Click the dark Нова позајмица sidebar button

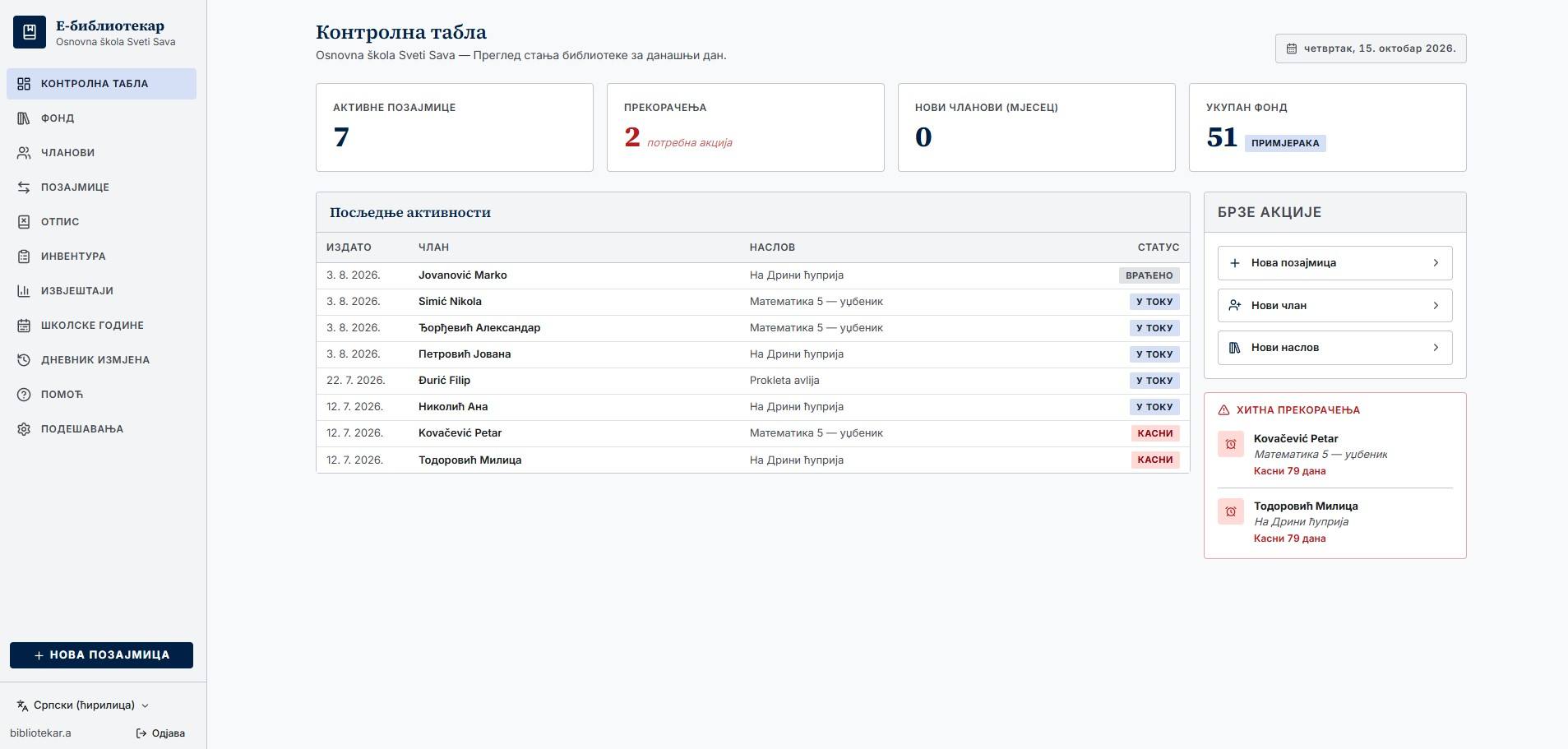101,655
